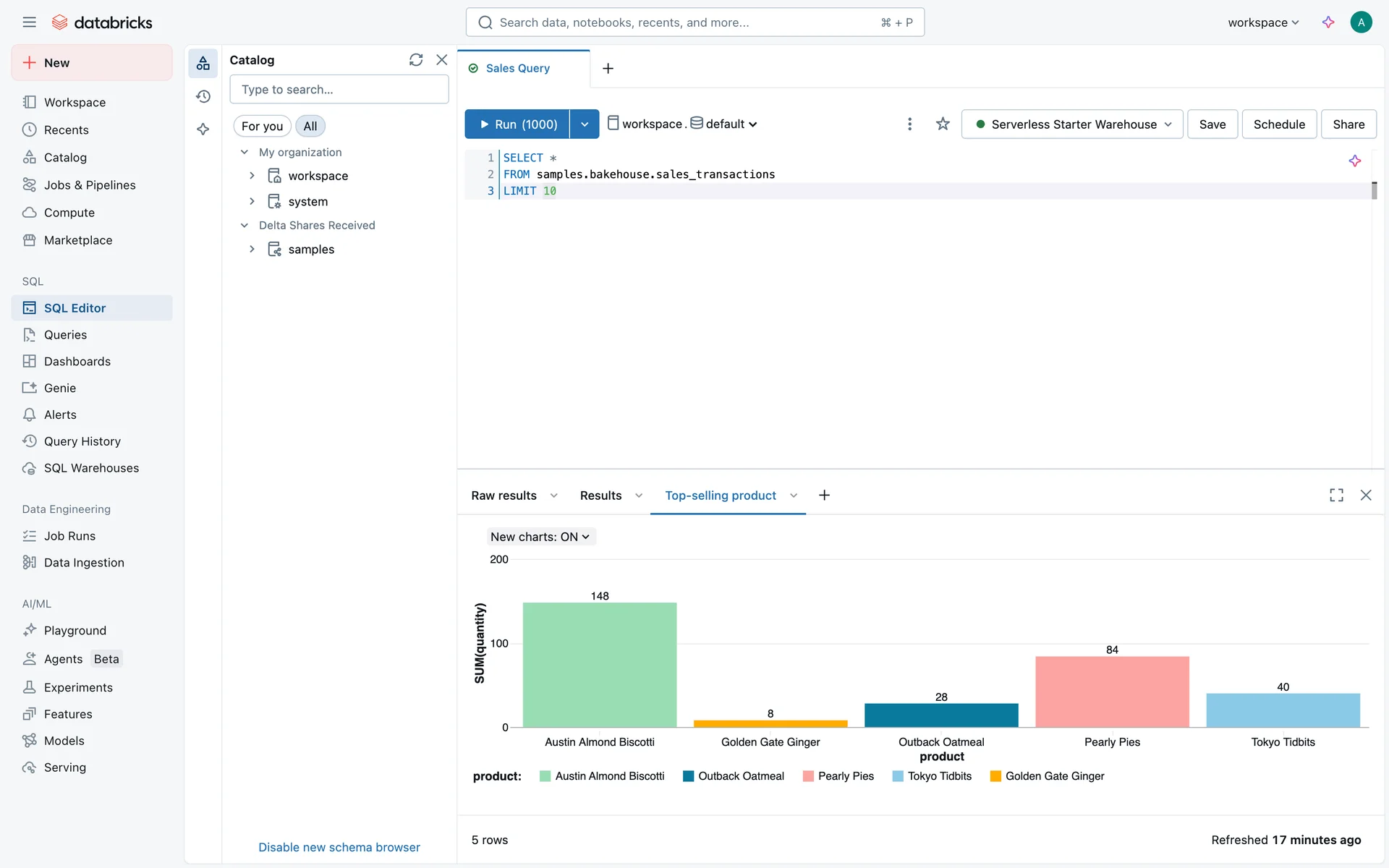1389x868 pixels.
Task: Open the Sales Query tab
Action: click(x=517, y=68)
